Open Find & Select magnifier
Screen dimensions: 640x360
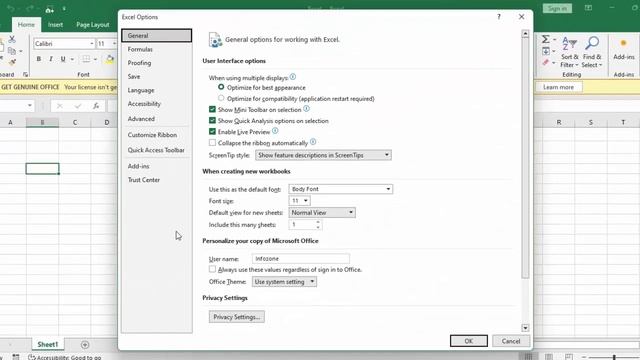point(592,52)
